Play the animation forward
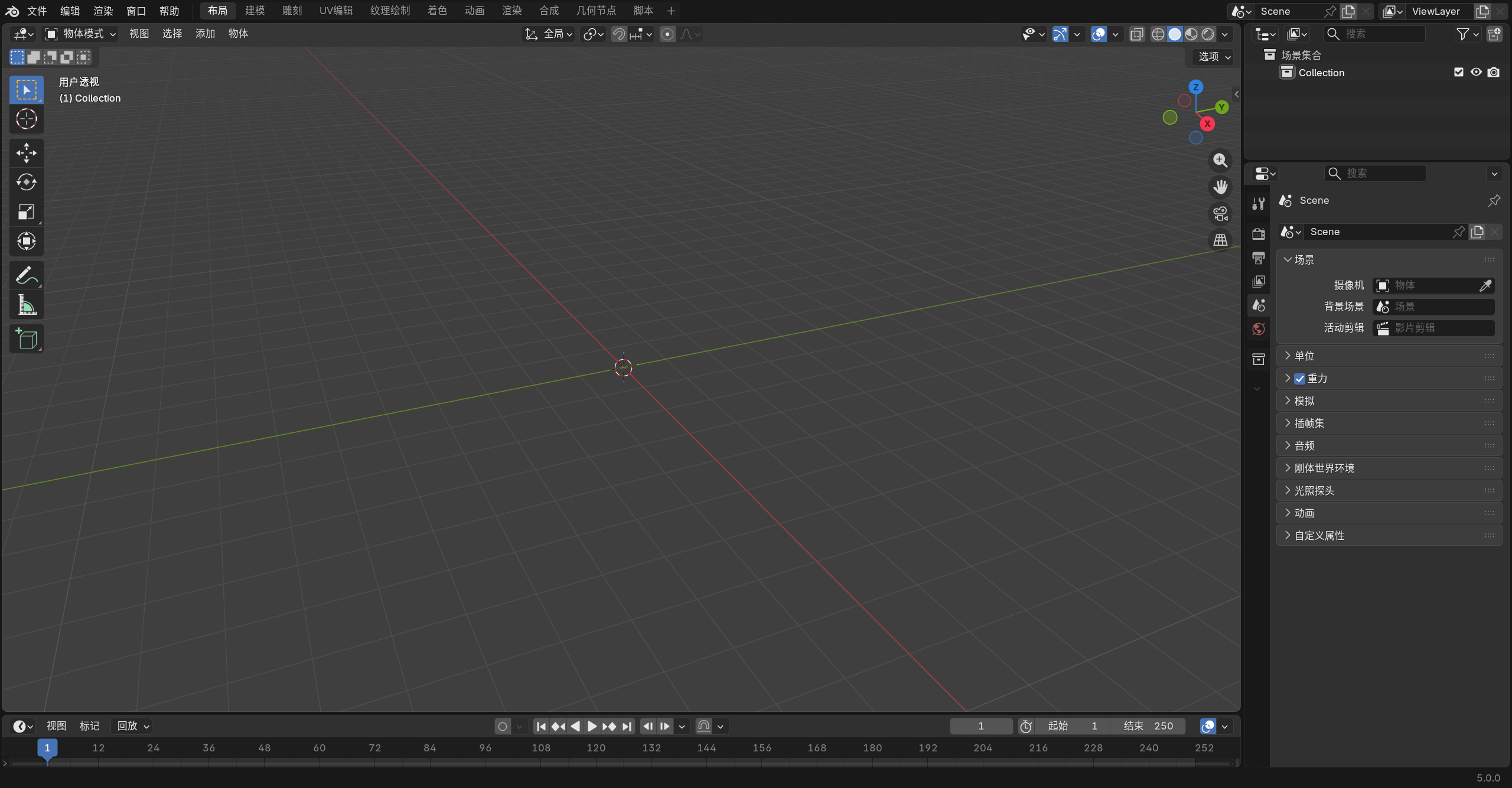 [x=592, y=727]
